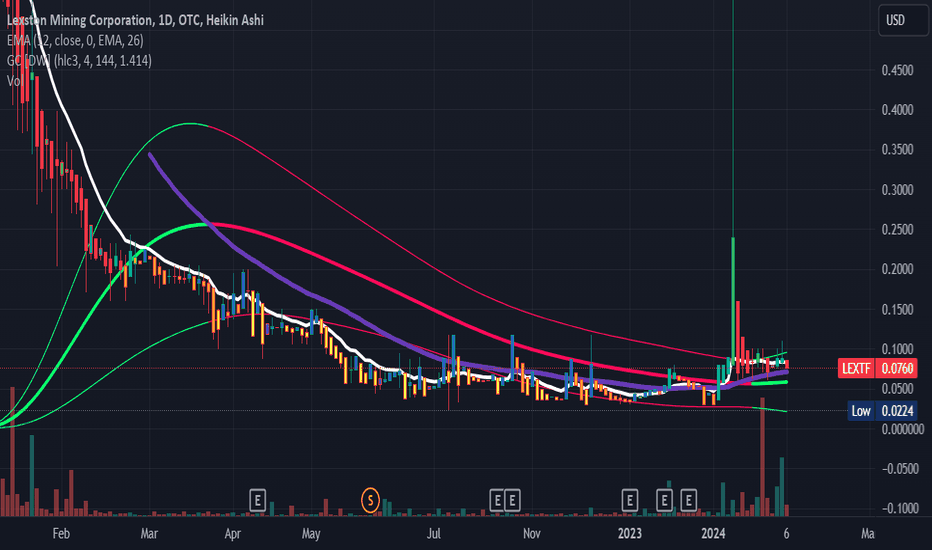
Task: Open the earnings E marker above 2023
Action: pos(629,501)
